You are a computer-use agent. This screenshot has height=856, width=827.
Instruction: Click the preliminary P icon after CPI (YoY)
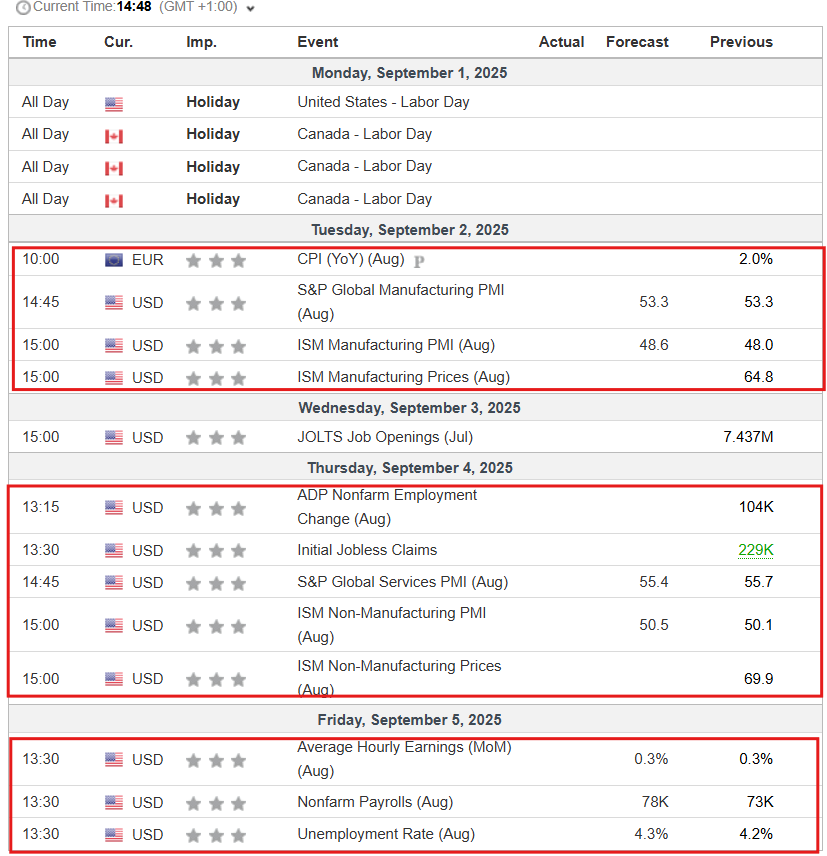click(419, 261)
